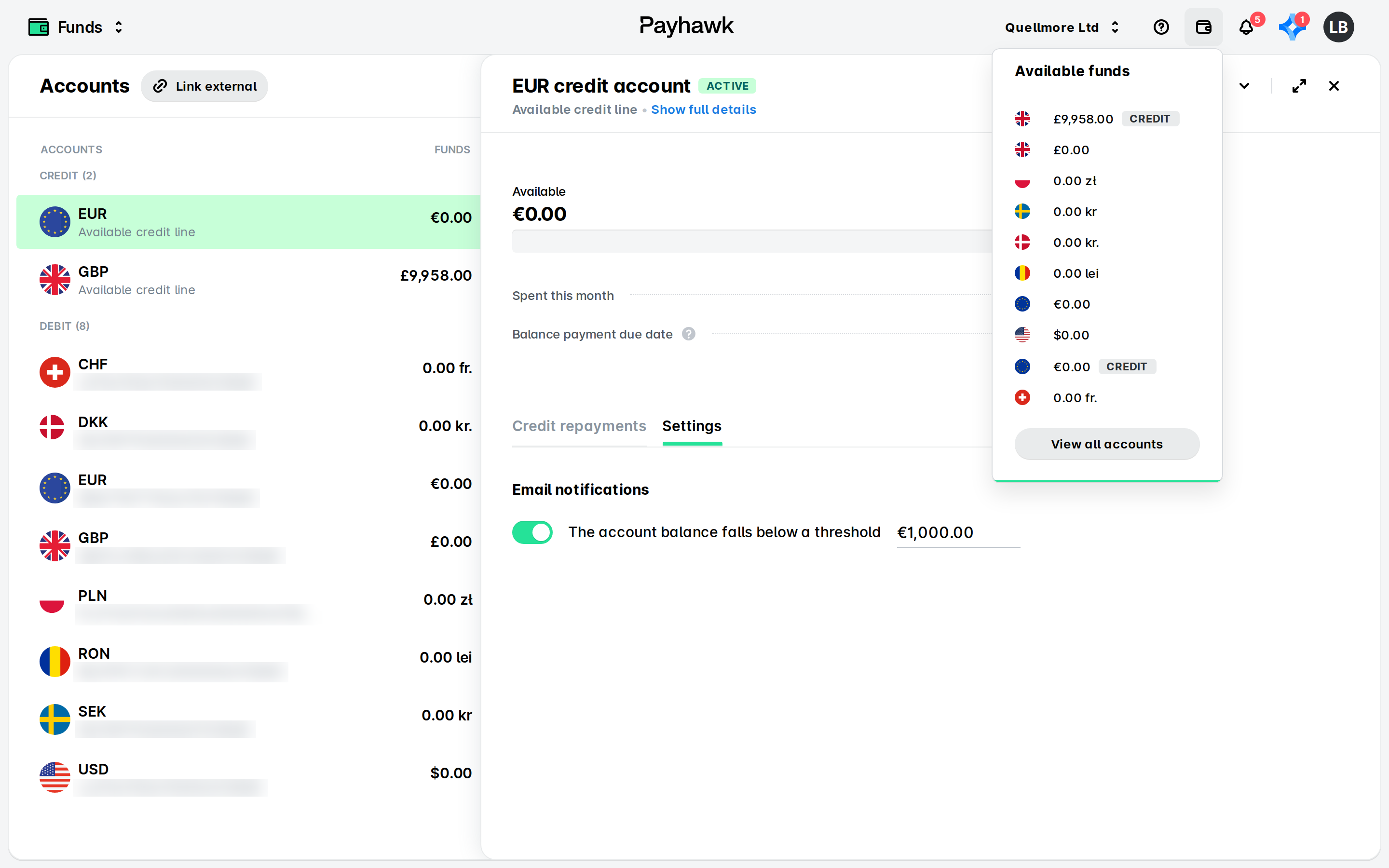Click the green Funds wallet icon
The image size is (1389, 868).
click(x=39, y=27)
